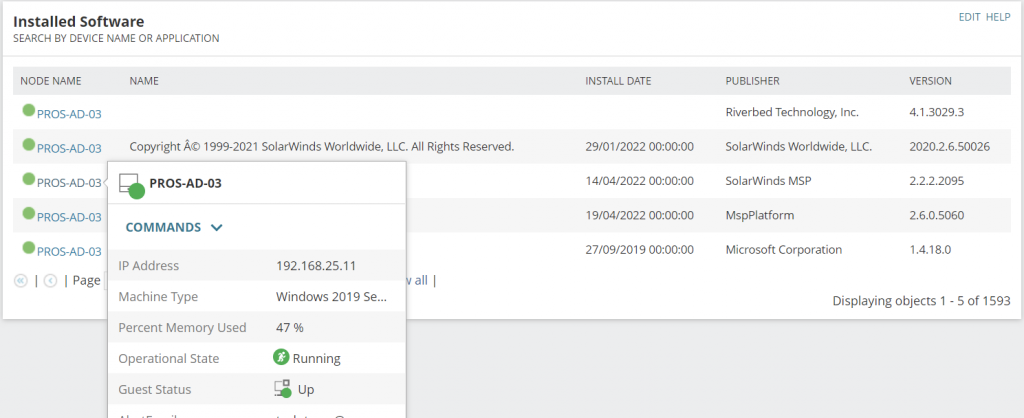Click the Operational State label
The image size is (1024, 418).
coord(168,359)
